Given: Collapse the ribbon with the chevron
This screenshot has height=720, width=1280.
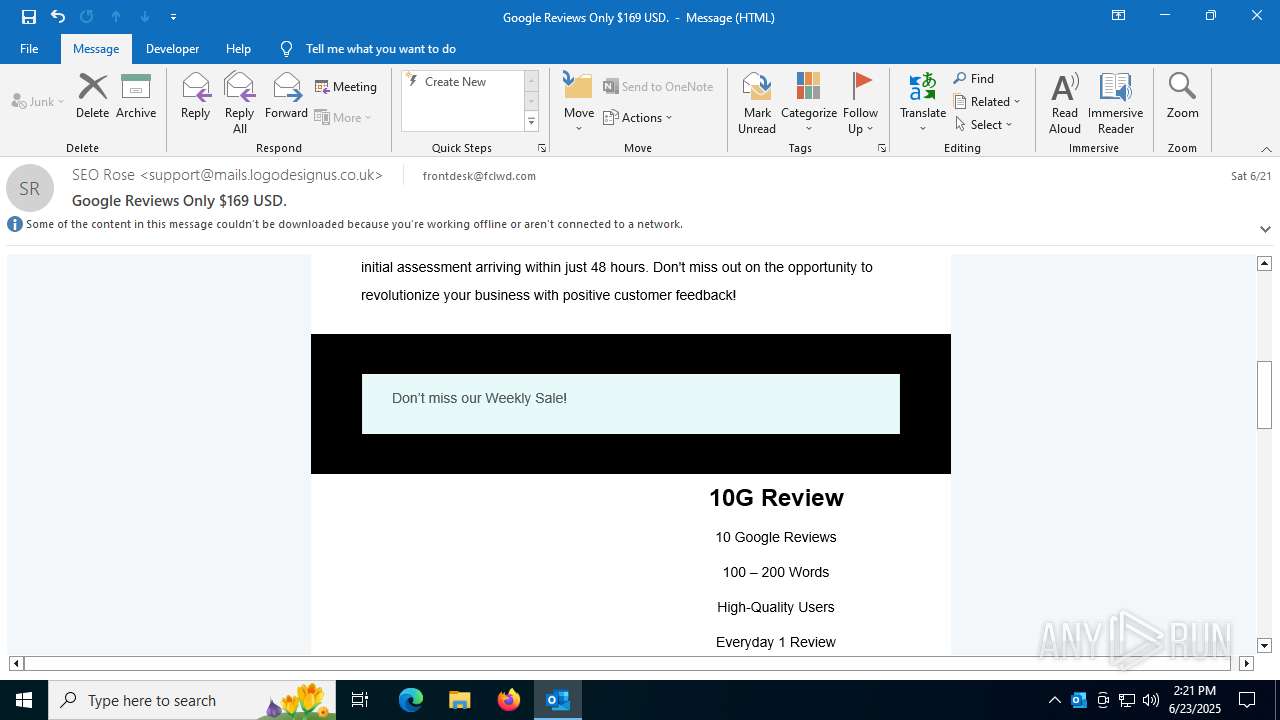Looking at the screenshot, I should point(1266,149).
